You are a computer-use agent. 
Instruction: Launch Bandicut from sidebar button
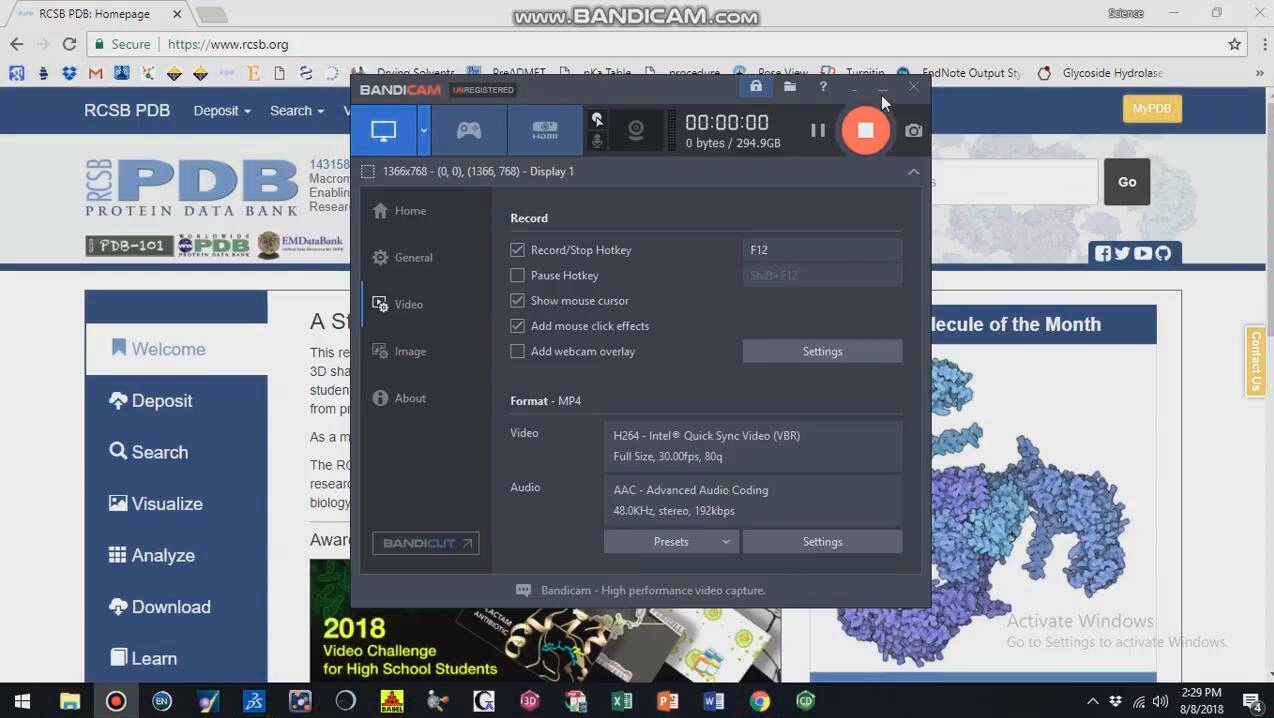click(426, 543)
